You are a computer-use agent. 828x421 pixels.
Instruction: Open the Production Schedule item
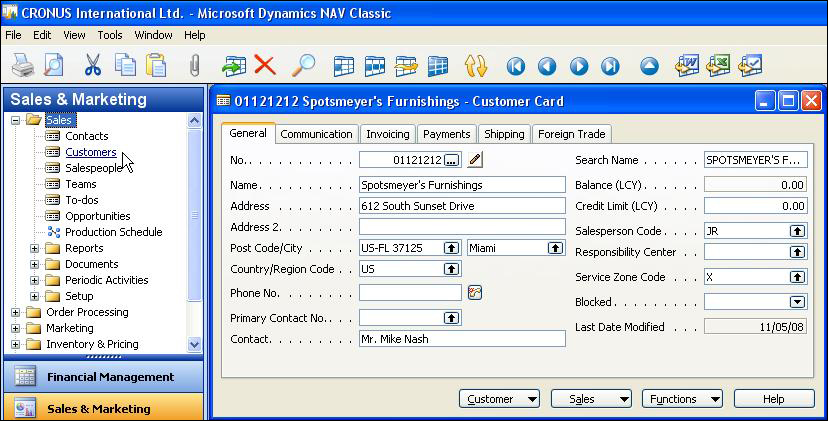click(x=114, y=232)
